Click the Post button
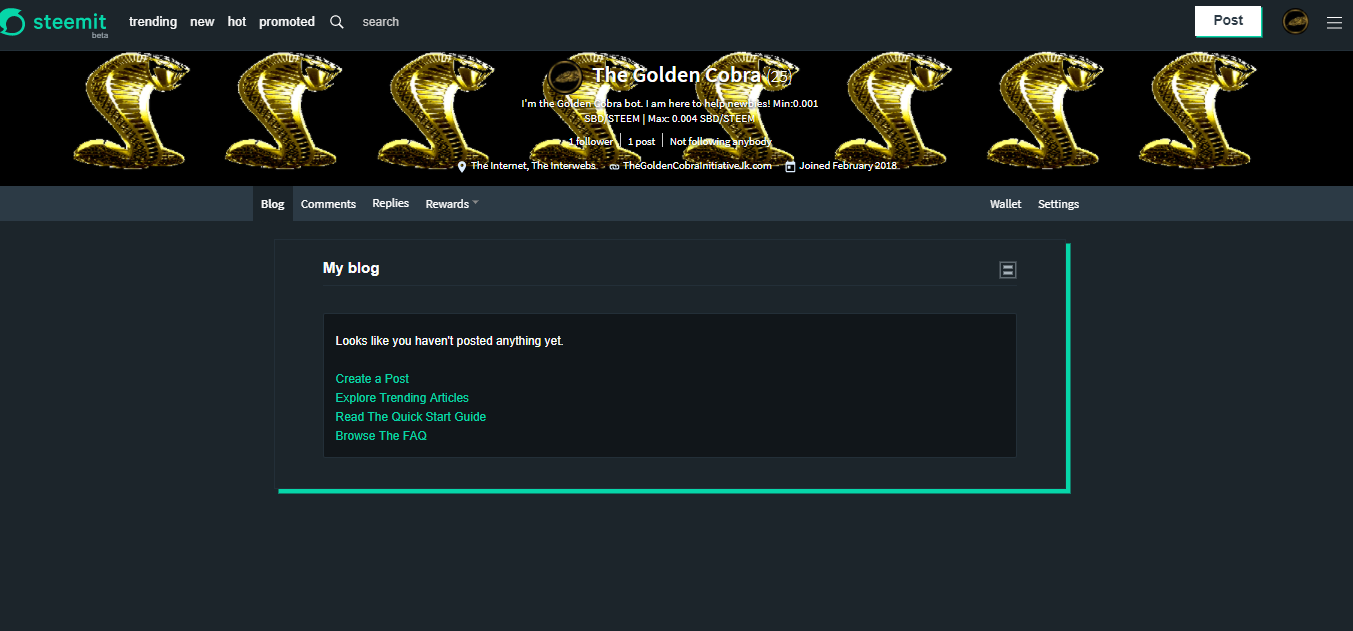Image resolution: width=1353 pixels, height=631 pixels. pyautogui.click(x=1228, y=21)
